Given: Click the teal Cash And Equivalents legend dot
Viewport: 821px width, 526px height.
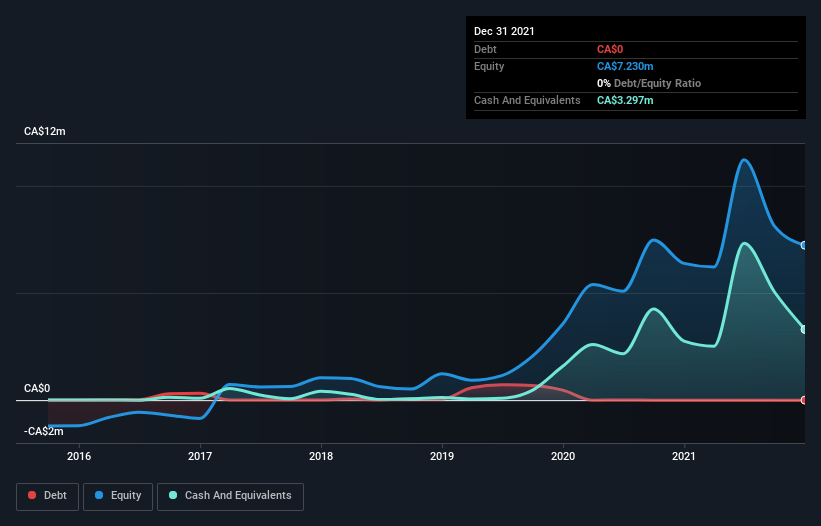Looking at the screenshot, I should [x=173, y=495].
